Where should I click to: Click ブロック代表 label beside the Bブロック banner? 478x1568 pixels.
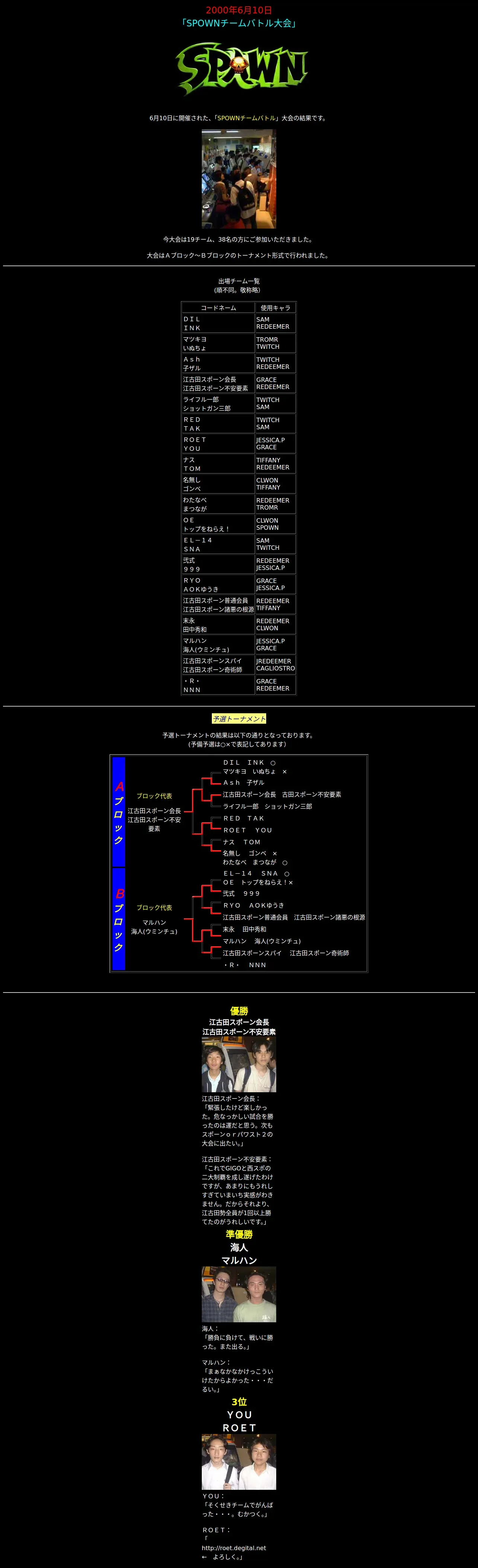pos(154,908)
